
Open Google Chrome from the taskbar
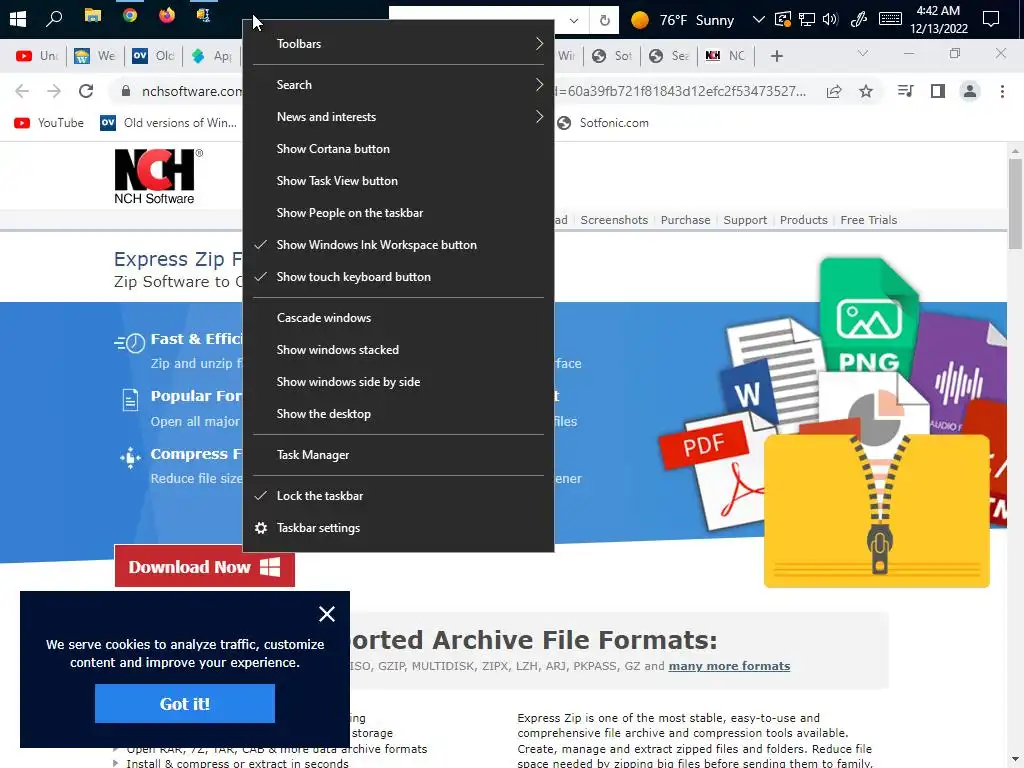130,15
